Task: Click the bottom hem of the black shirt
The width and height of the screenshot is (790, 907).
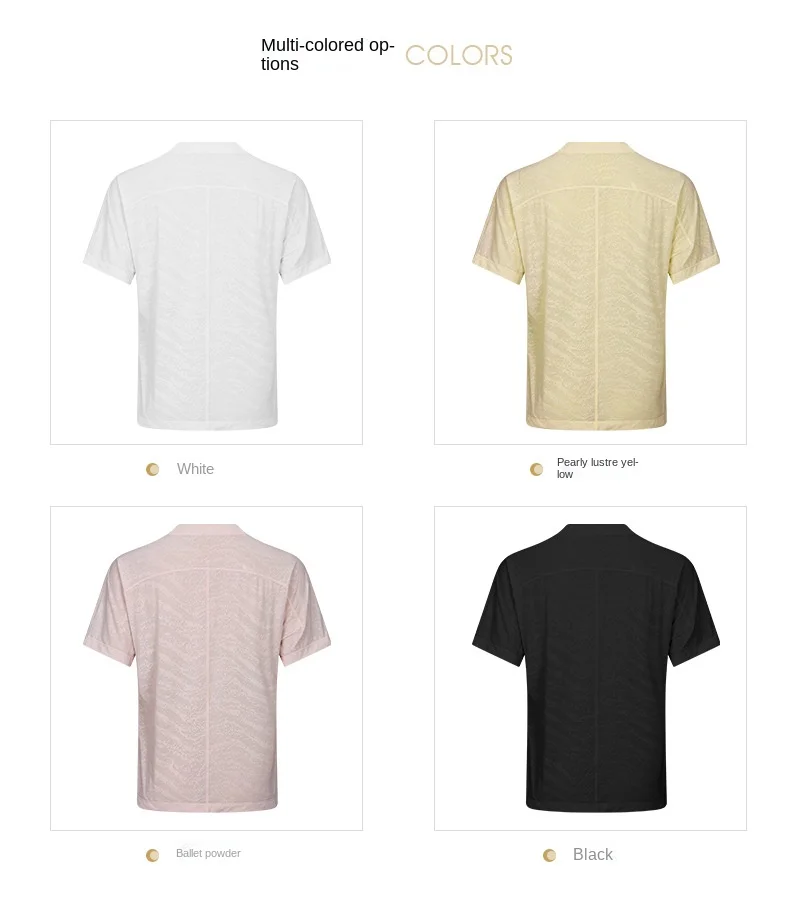Action: (x=596, y=805)
